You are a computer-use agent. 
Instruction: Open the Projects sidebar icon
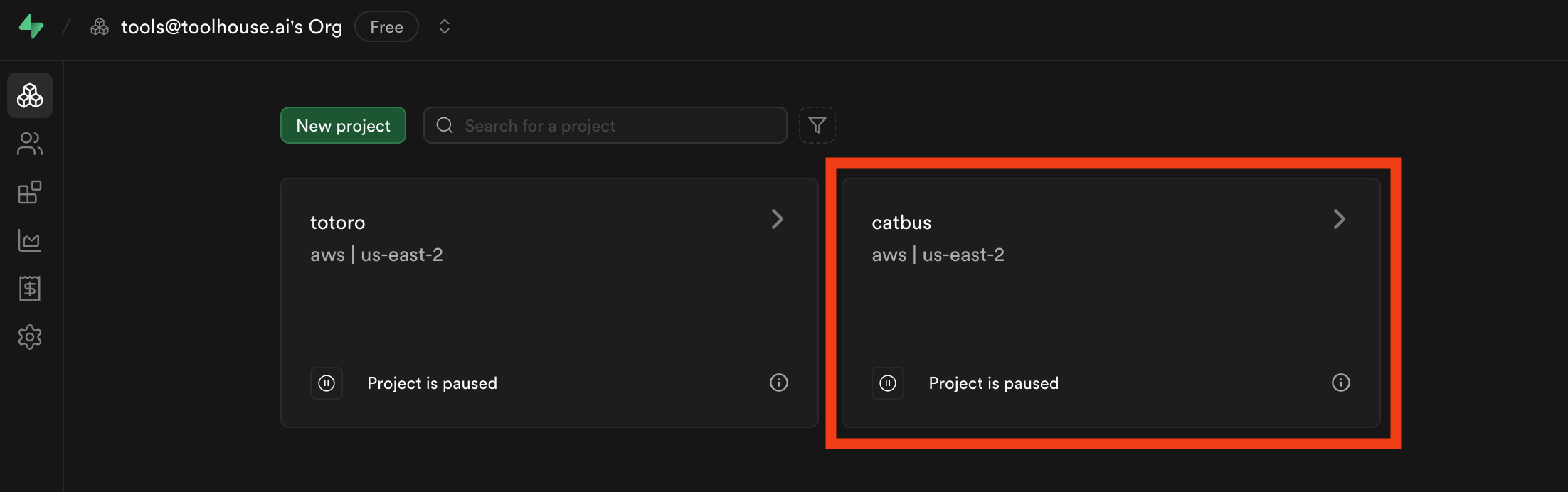(30, 95)
